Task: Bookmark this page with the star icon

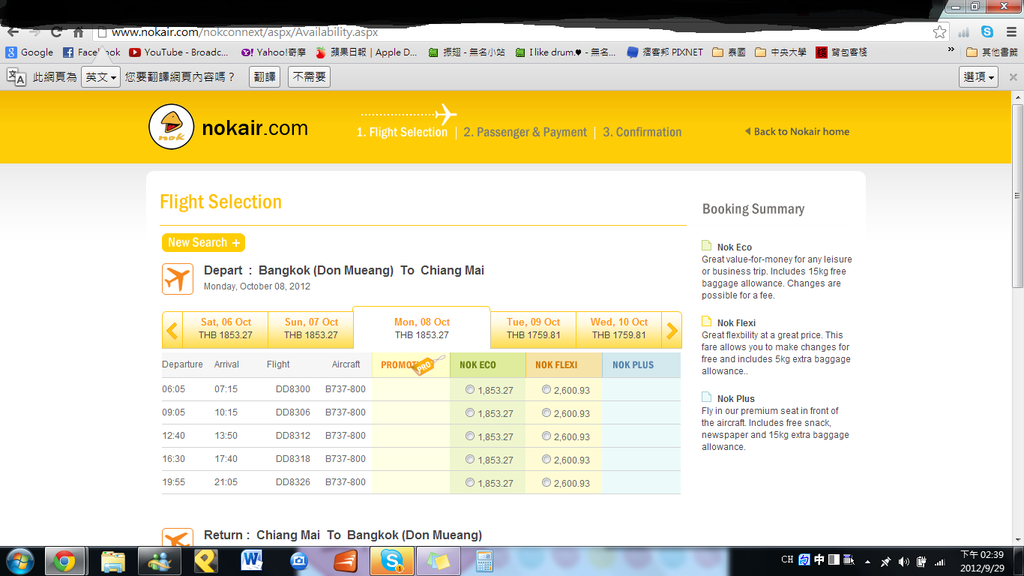Action: [x=939, y=32]
